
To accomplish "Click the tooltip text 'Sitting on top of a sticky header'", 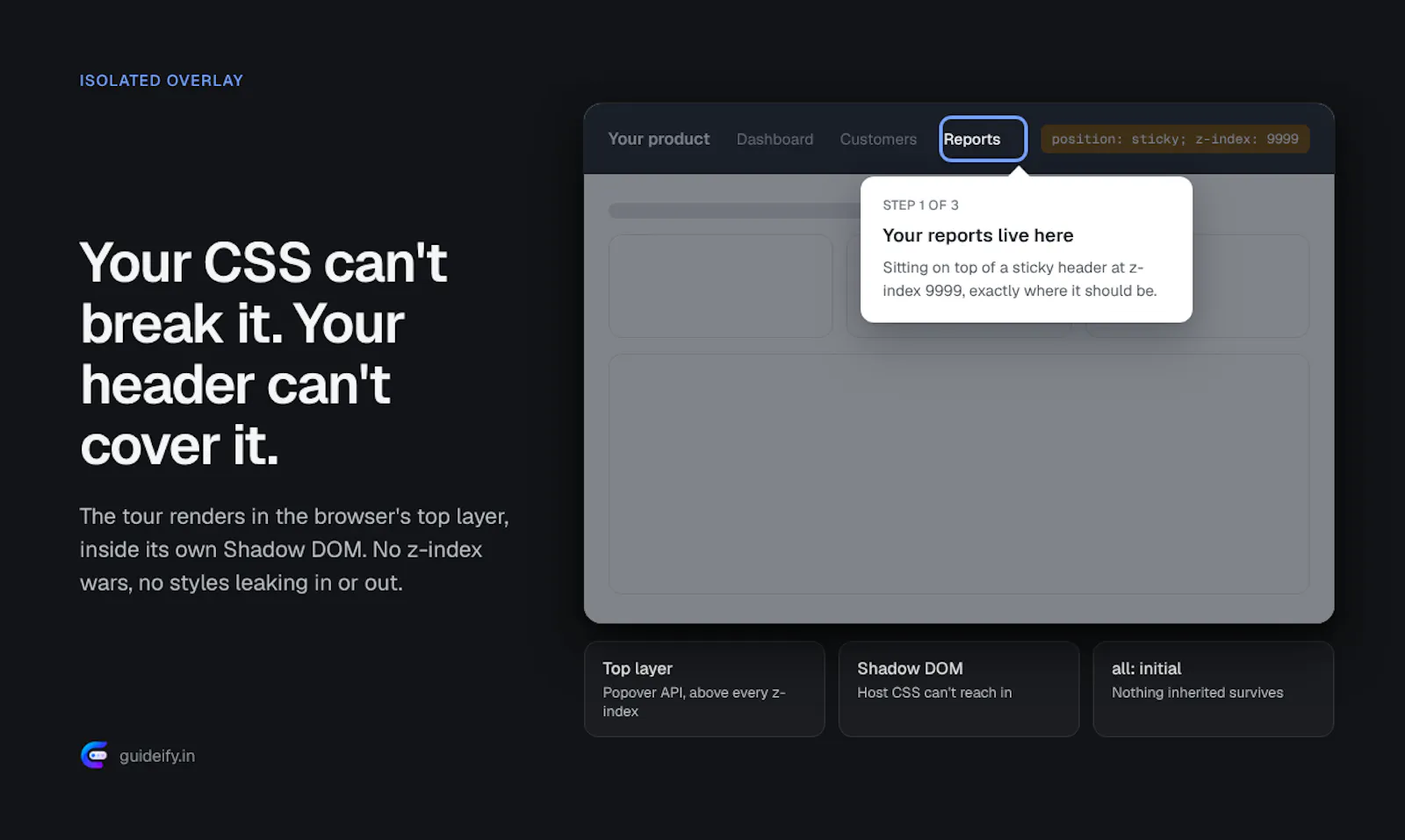I will (x=1020, y=279).
